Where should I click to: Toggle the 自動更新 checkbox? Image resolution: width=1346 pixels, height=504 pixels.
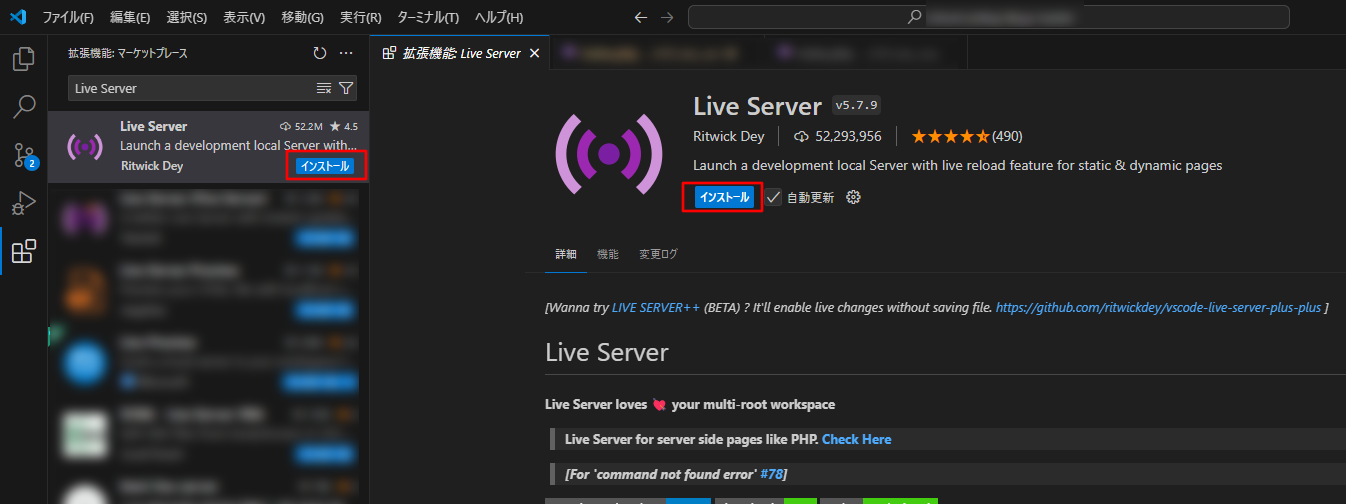coord(774,197)
